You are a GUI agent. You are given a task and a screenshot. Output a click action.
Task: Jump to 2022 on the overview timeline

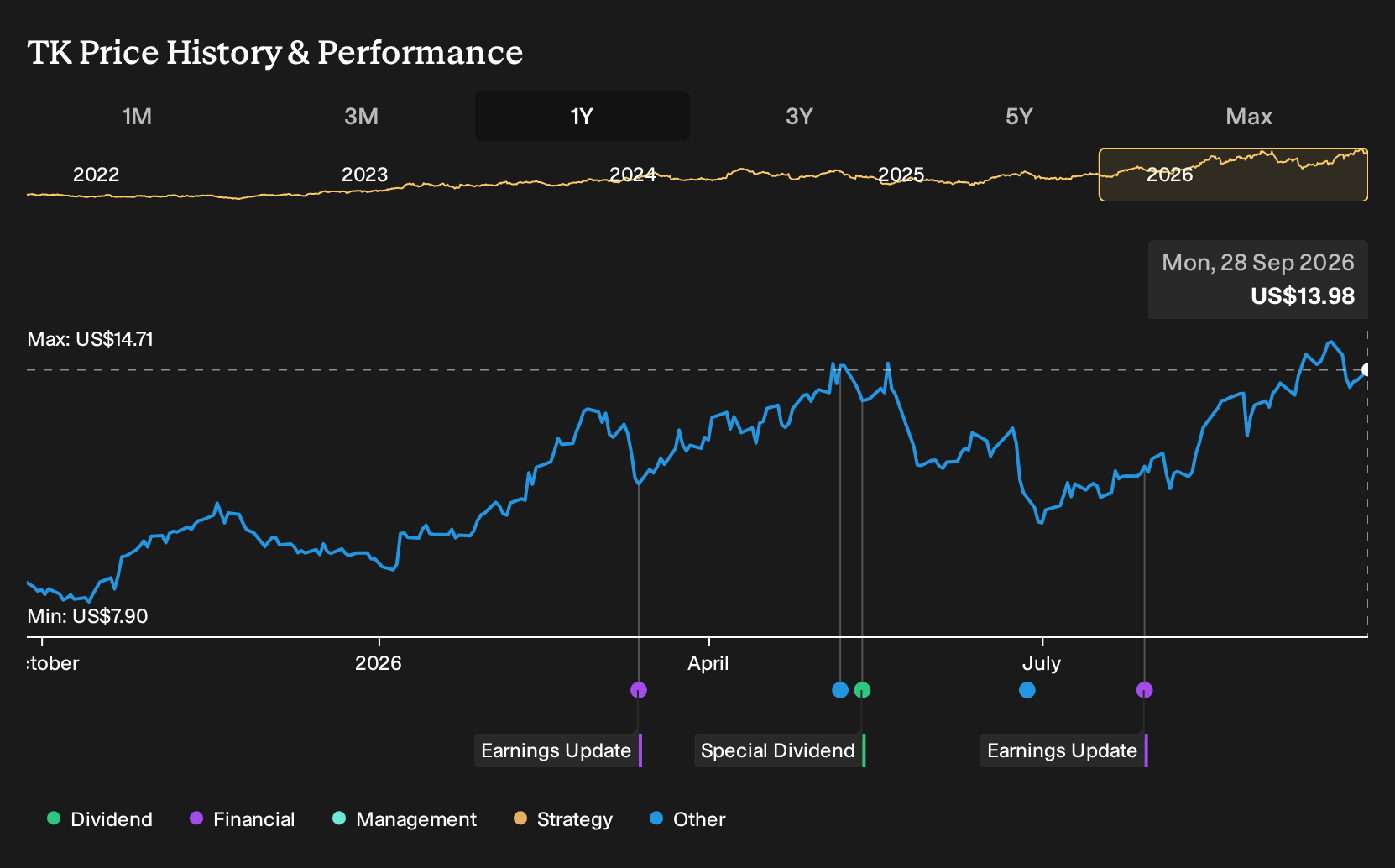point(96,175)
